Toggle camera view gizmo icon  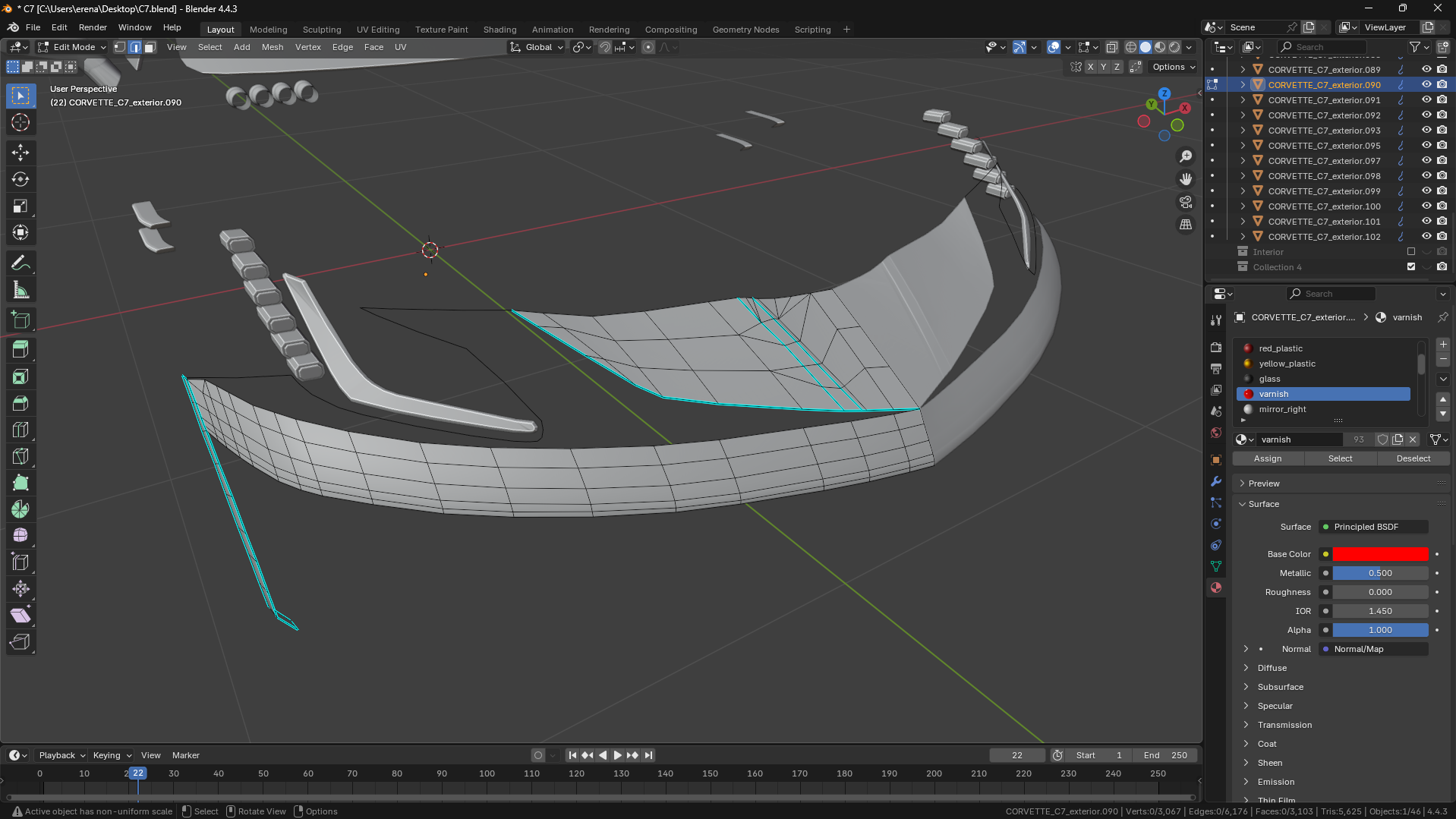coord(1186,202)
